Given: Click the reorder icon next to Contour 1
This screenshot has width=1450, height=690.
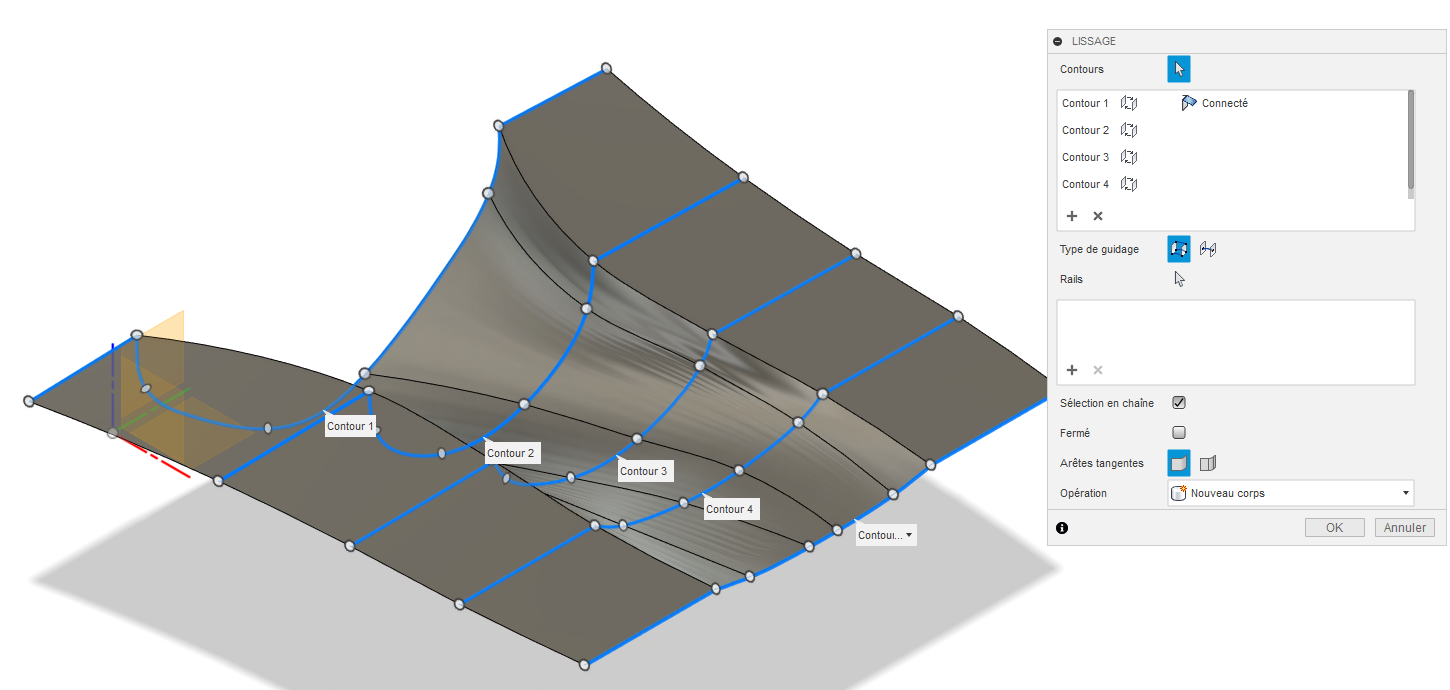Looking at the screenshot, I should (1129, 103).
